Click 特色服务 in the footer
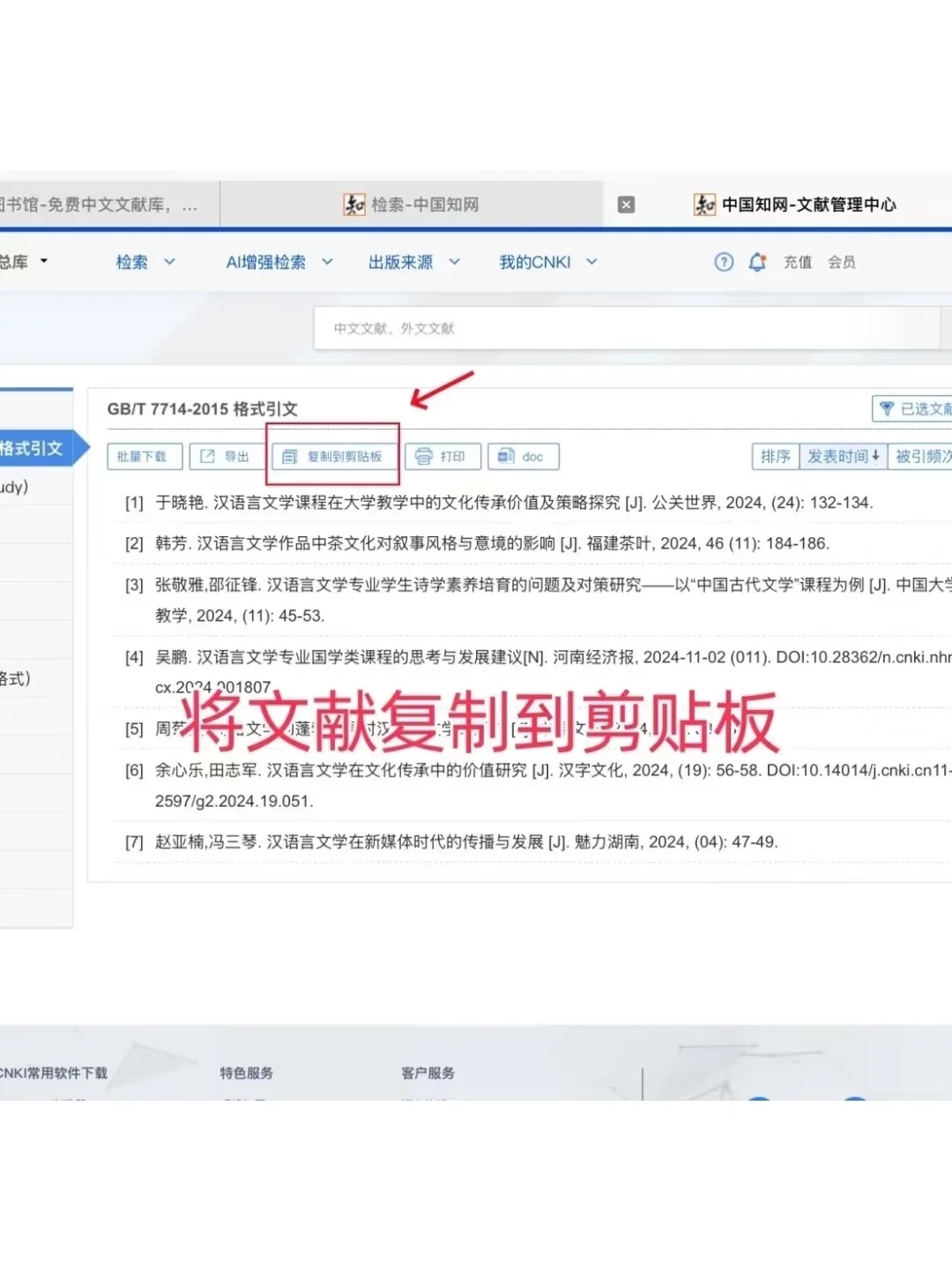The image size is (952, 1270). (x=247, y=1073)
